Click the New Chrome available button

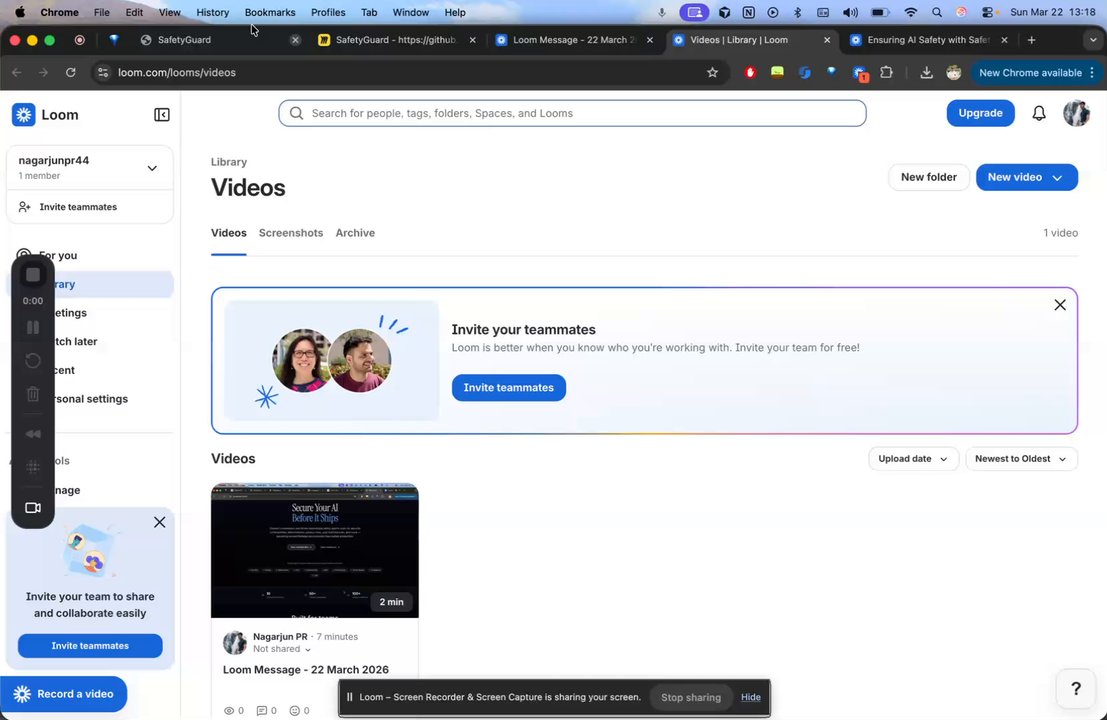click(x=1030, y=73)
